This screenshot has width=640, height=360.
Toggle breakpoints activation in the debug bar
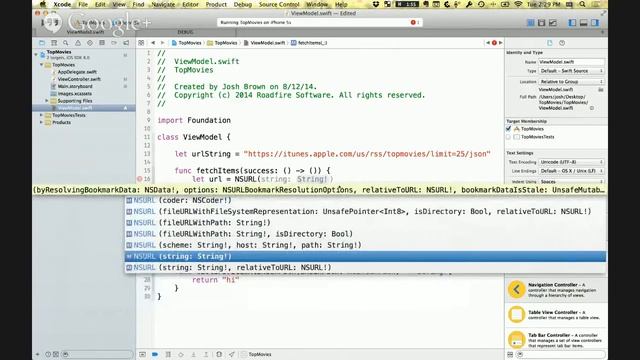(x=155, y=354)
